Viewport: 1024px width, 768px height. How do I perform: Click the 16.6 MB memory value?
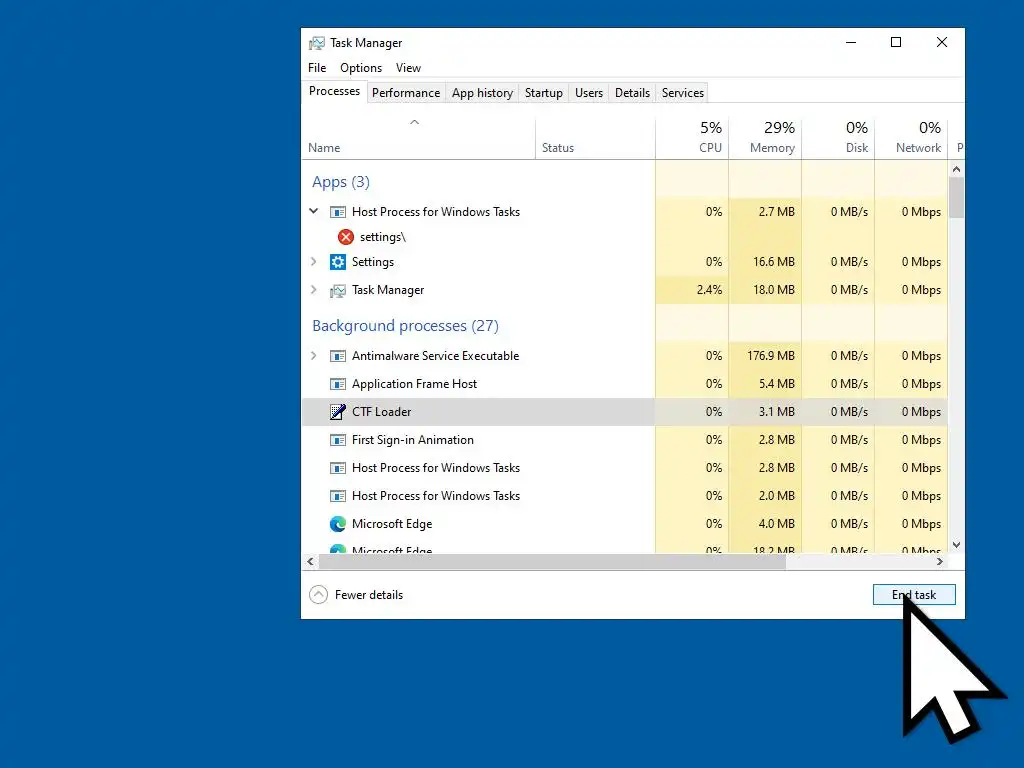tap(773, 262)
